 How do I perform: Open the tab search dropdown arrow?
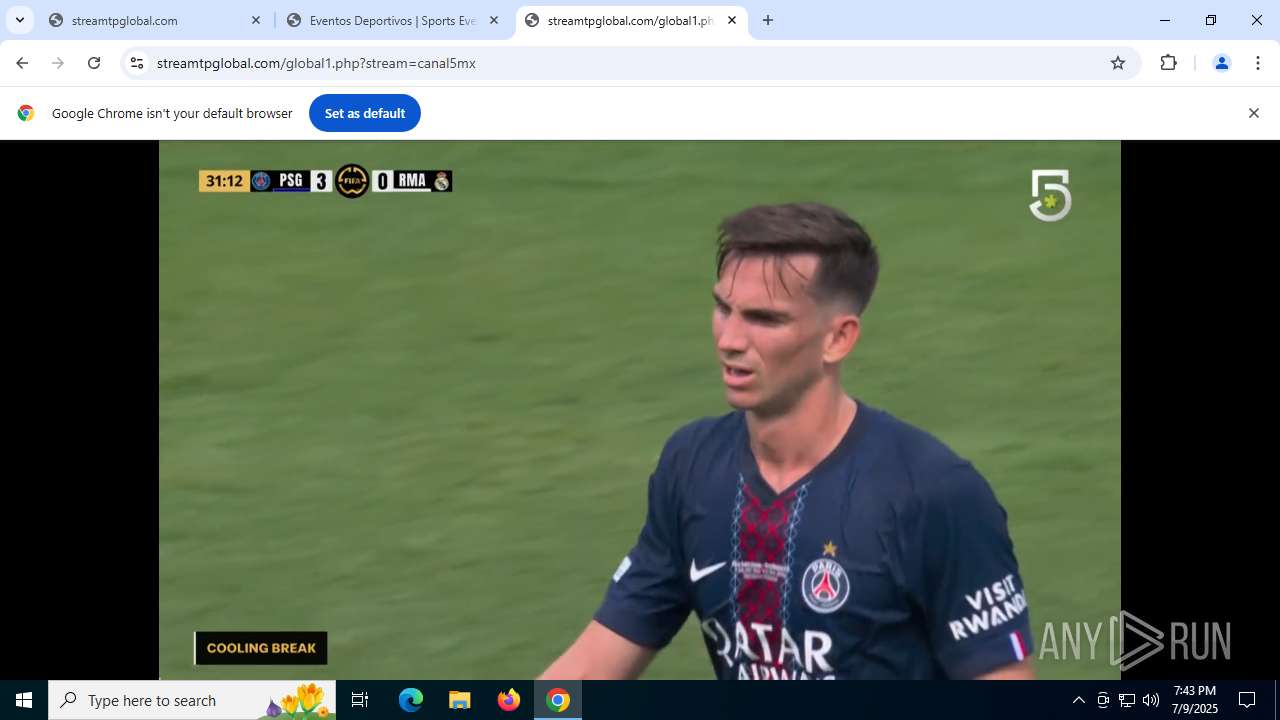click(x=20, y=20)
